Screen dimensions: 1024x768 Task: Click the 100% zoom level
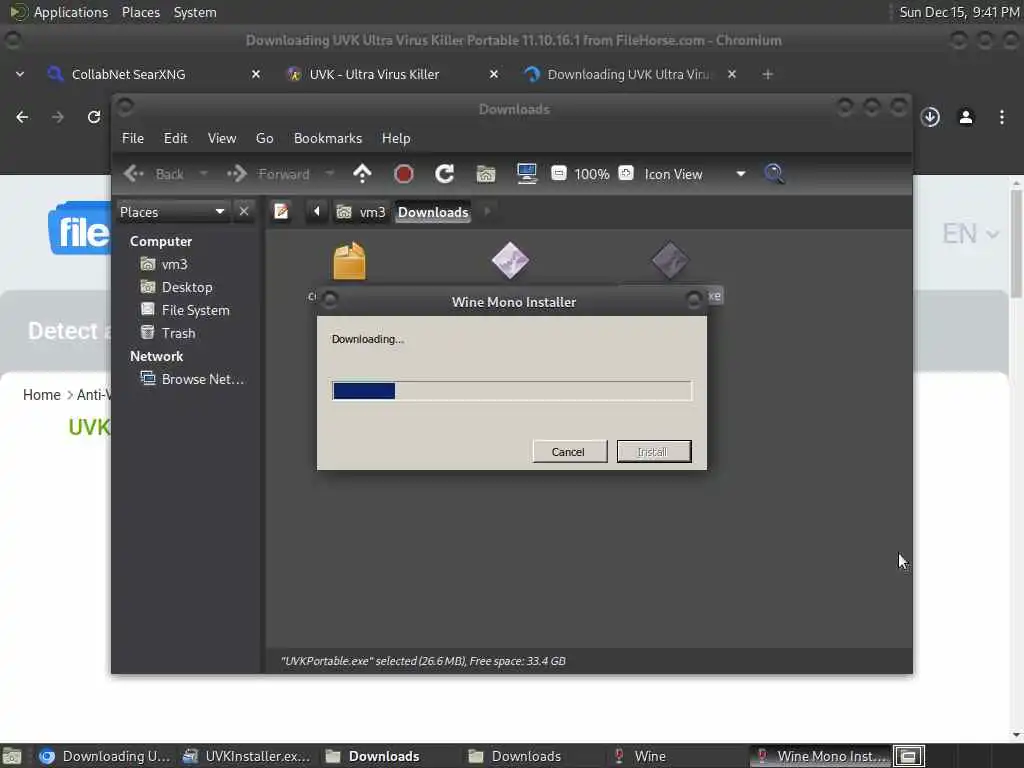(x=592, y=174)
